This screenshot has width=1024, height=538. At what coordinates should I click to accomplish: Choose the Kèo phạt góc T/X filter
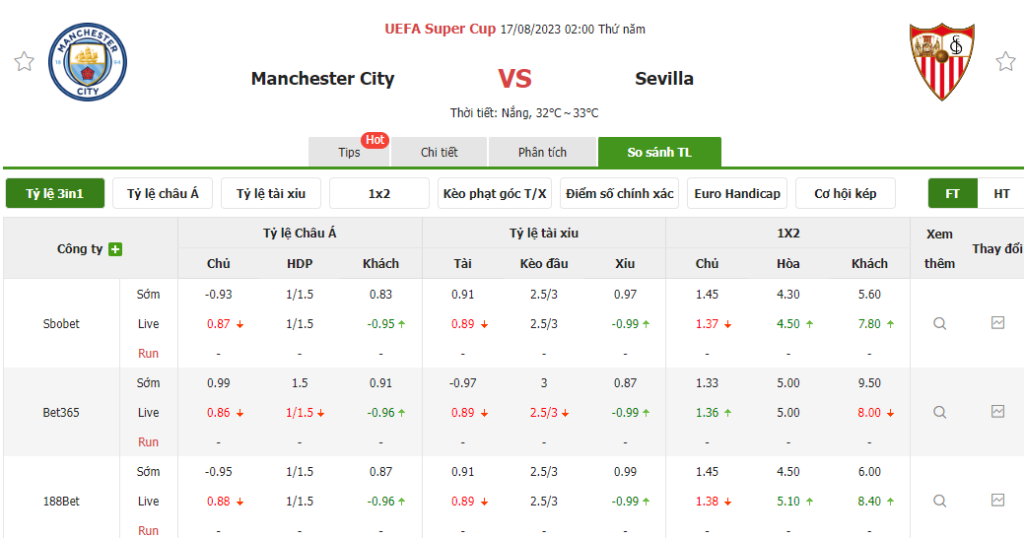[x=494, y=193]
